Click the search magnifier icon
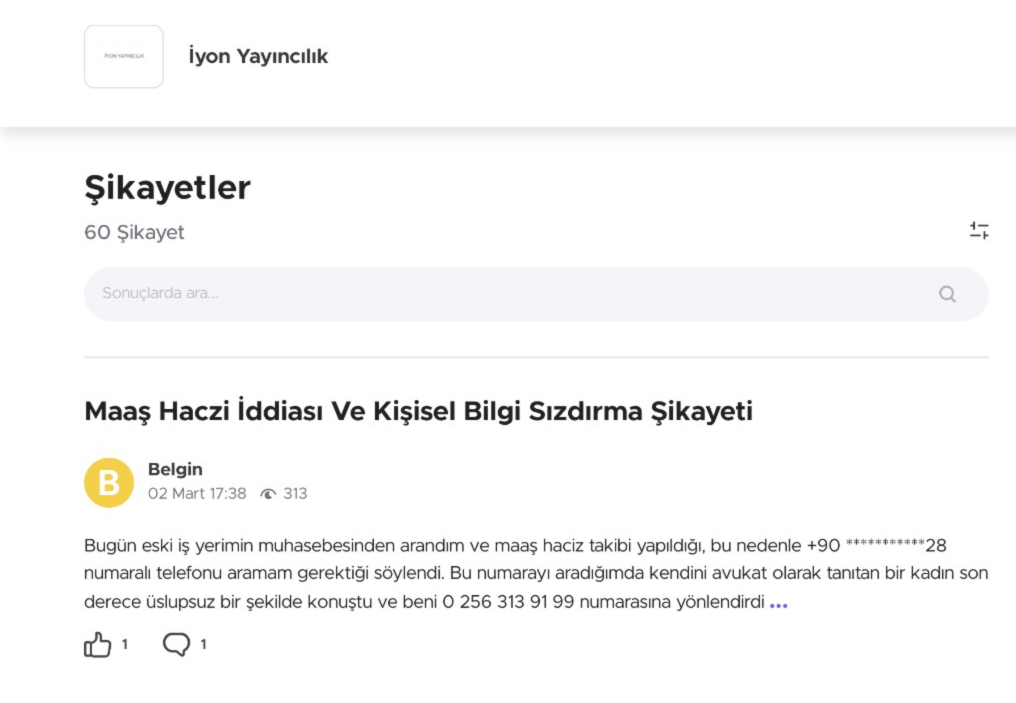This screenshot has height=703, width=1016. point(946,293)
